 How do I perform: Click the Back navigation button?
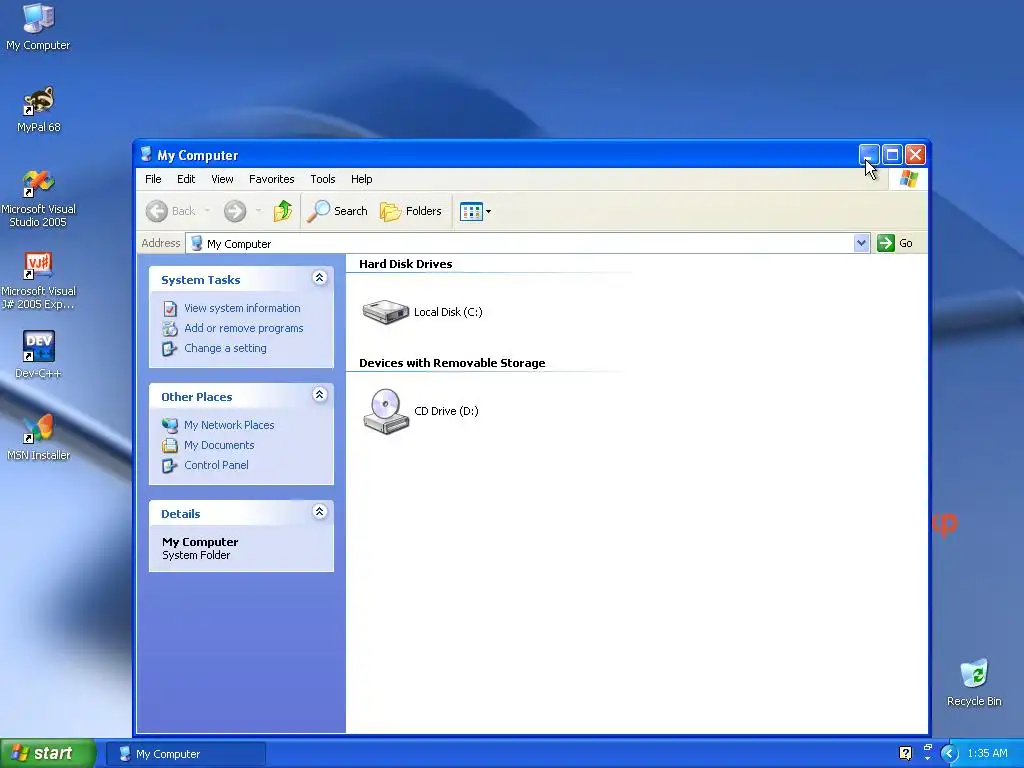coord(170,211)
